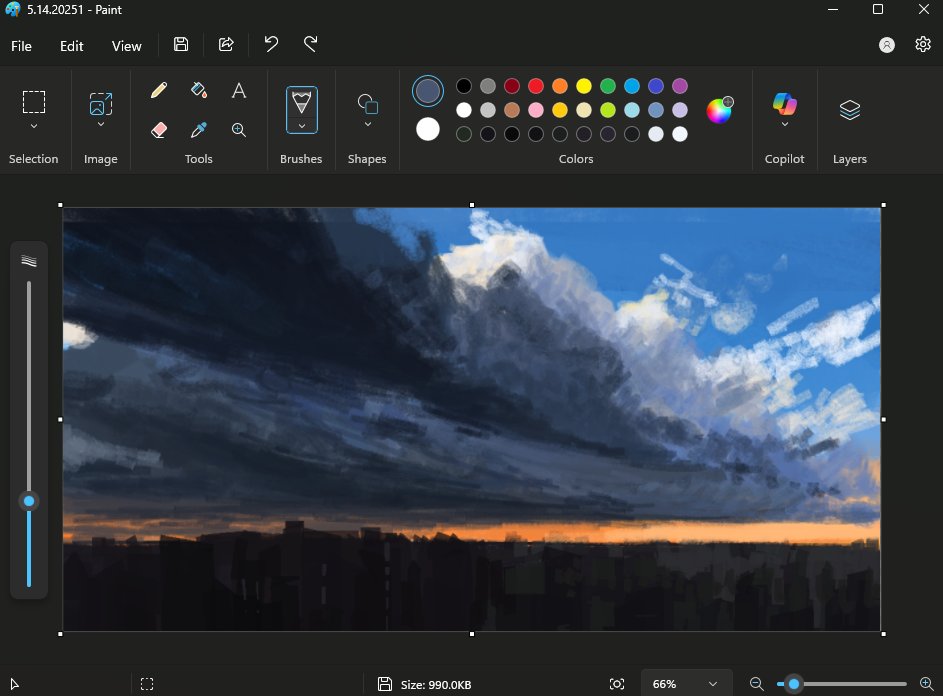The width and height of the screenshot is (943, 696).
Task: Pick the gray color swatch
Action: coord(488,86)
